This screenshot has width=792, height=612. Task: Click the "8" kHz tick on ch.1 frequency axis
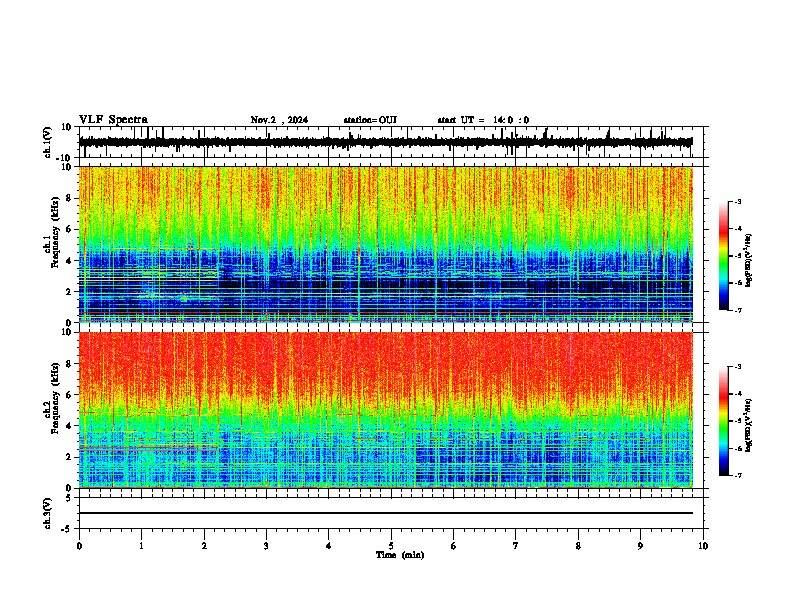[x=71, y=198]
